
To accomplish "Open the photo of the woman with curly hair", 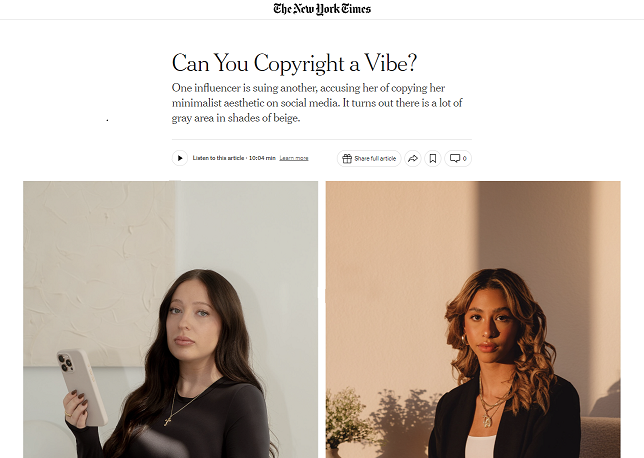I will pyautogui.click(x=473, y=320).
